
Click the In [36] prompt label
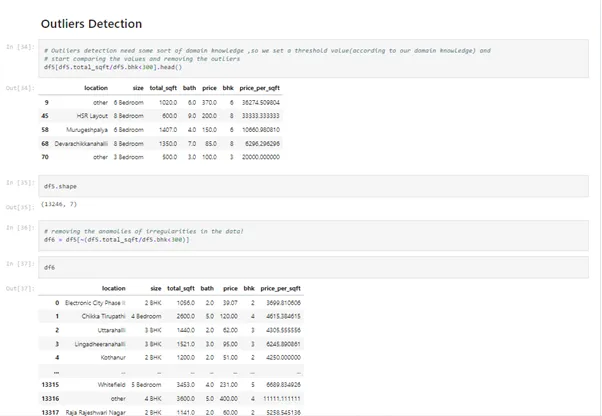click(20, 228)
